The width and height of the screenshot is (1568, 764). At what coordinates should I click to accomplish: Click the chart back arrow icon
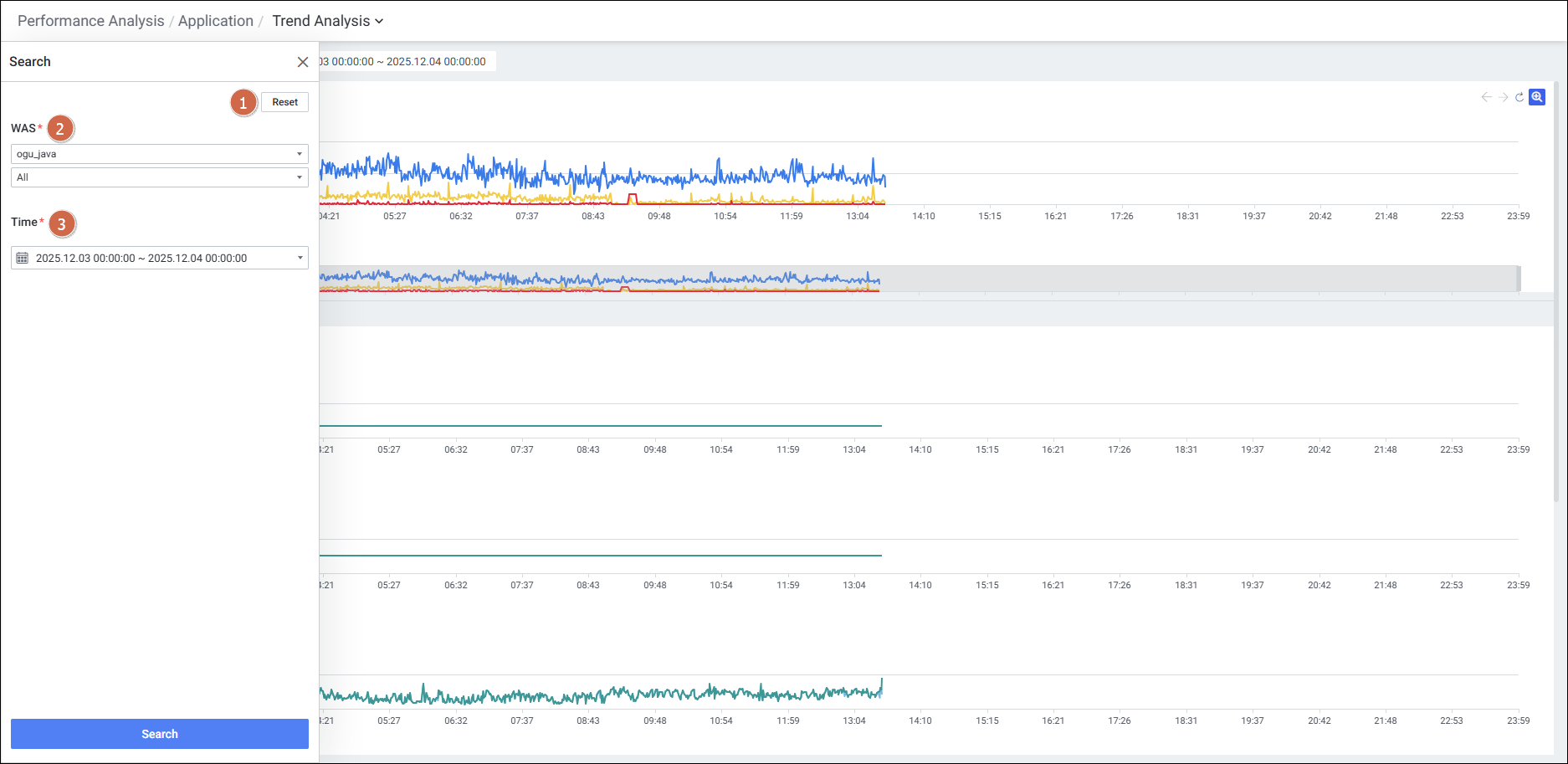[x=1486, y=97]
